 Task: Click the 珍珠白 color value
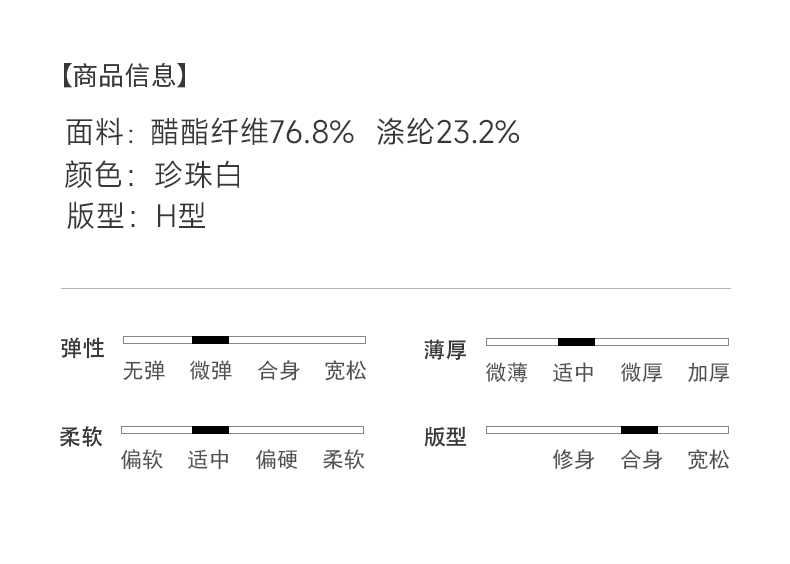pos(198,175)
